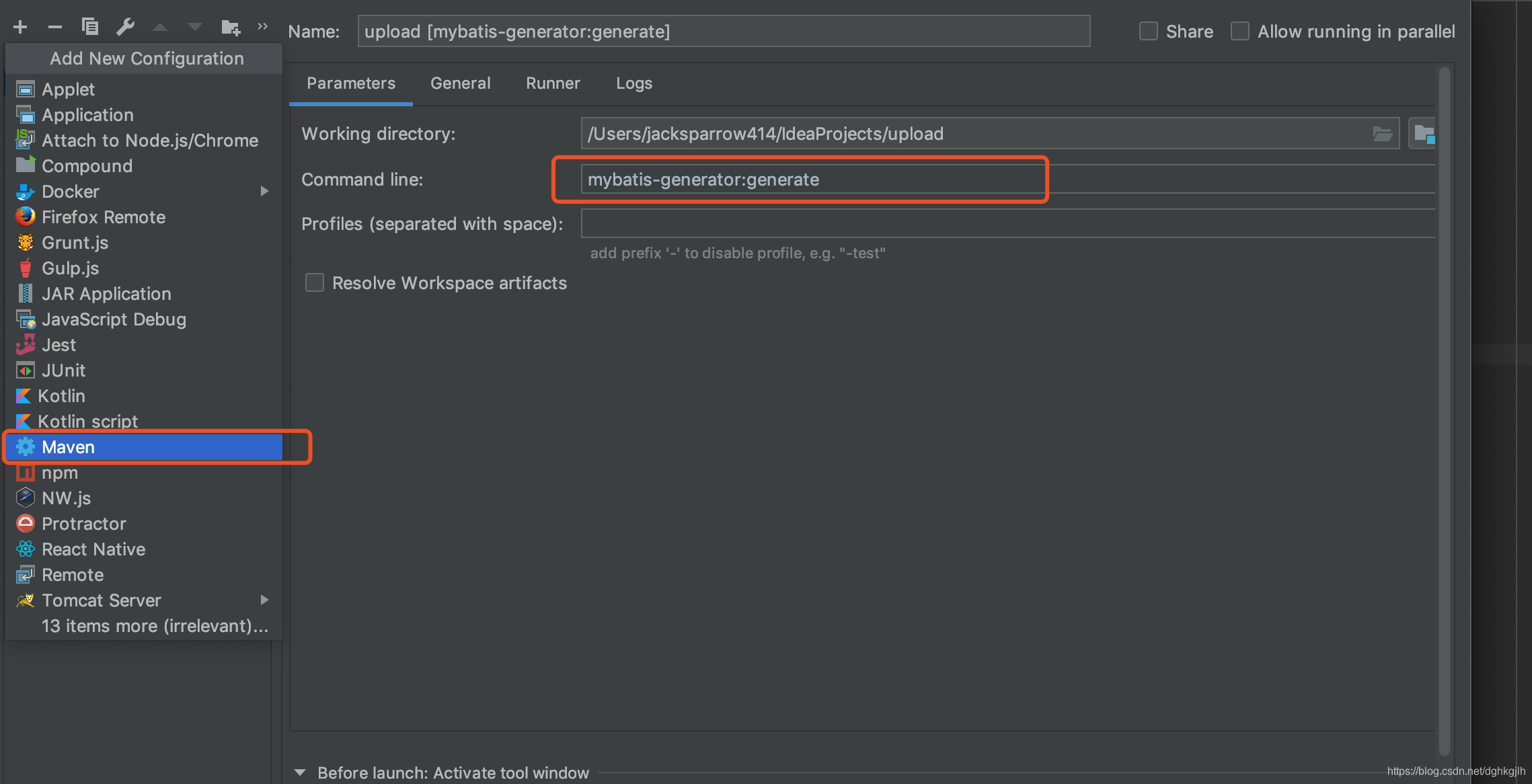Browse for Working directory folder icon

1382,134
